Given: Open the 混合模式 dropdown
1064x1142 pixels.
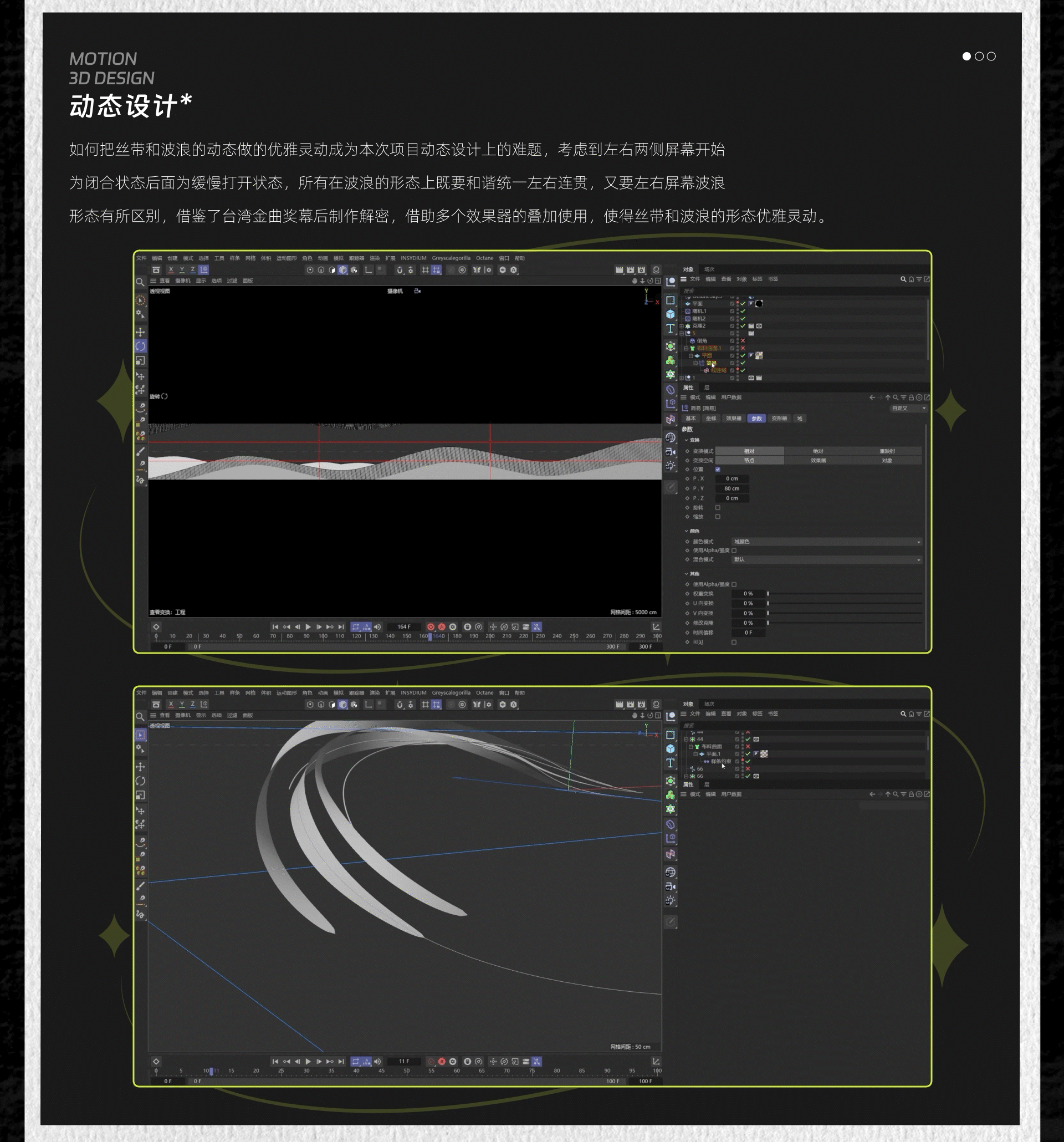Looking at the screenshot, I should [x=827, y=559].
